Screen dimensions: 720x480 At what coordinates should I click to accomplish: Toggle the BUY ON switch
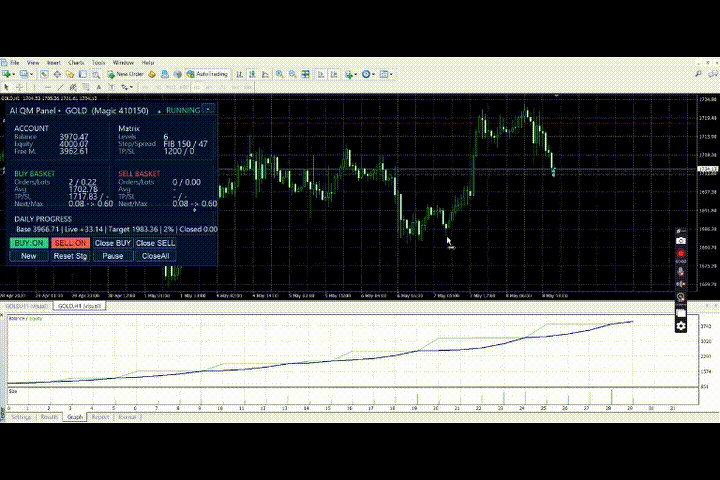(x=29, y=243)
